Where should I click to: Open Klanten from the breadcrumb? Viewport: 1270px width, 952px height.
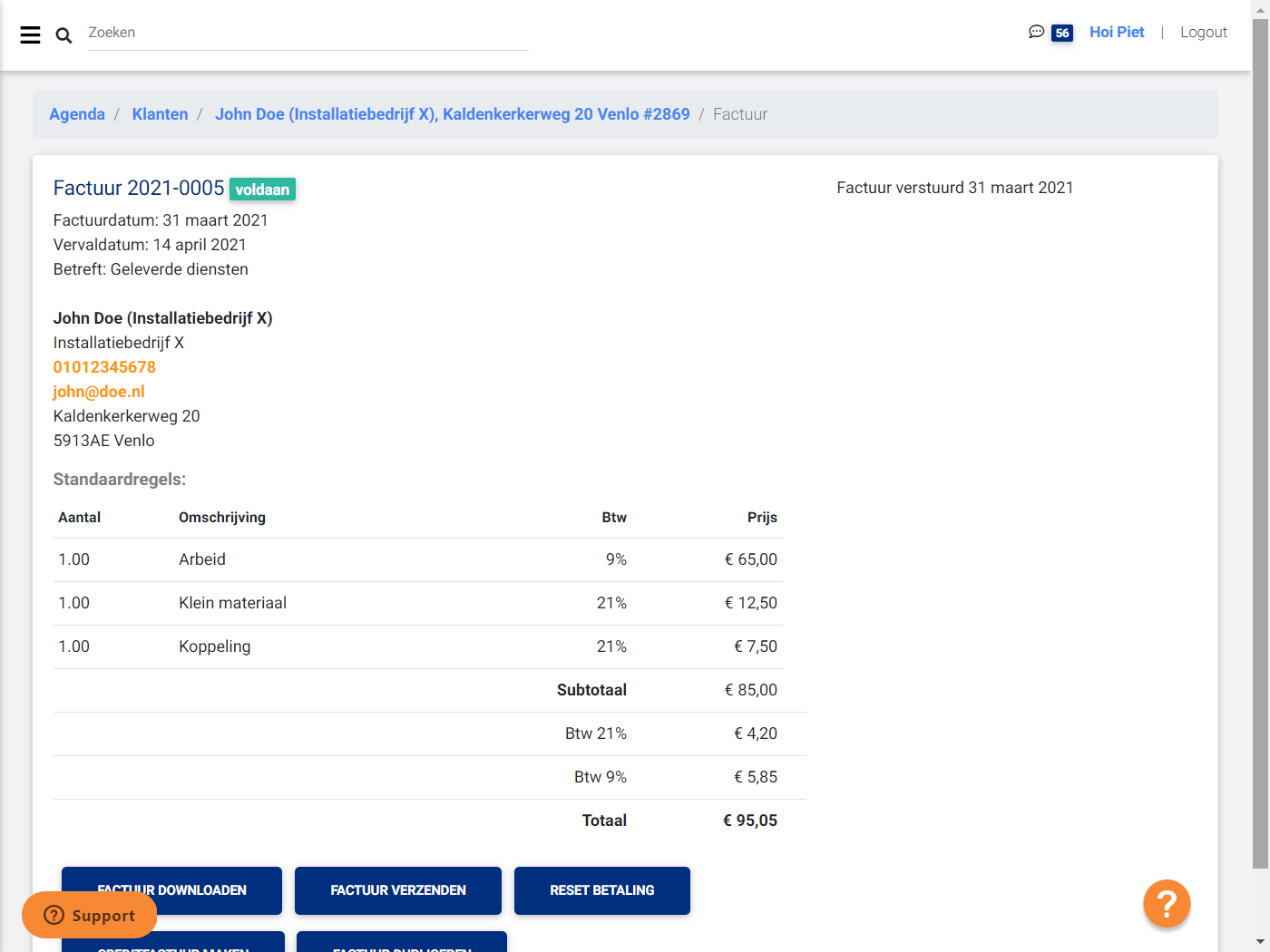click(160, 113)
